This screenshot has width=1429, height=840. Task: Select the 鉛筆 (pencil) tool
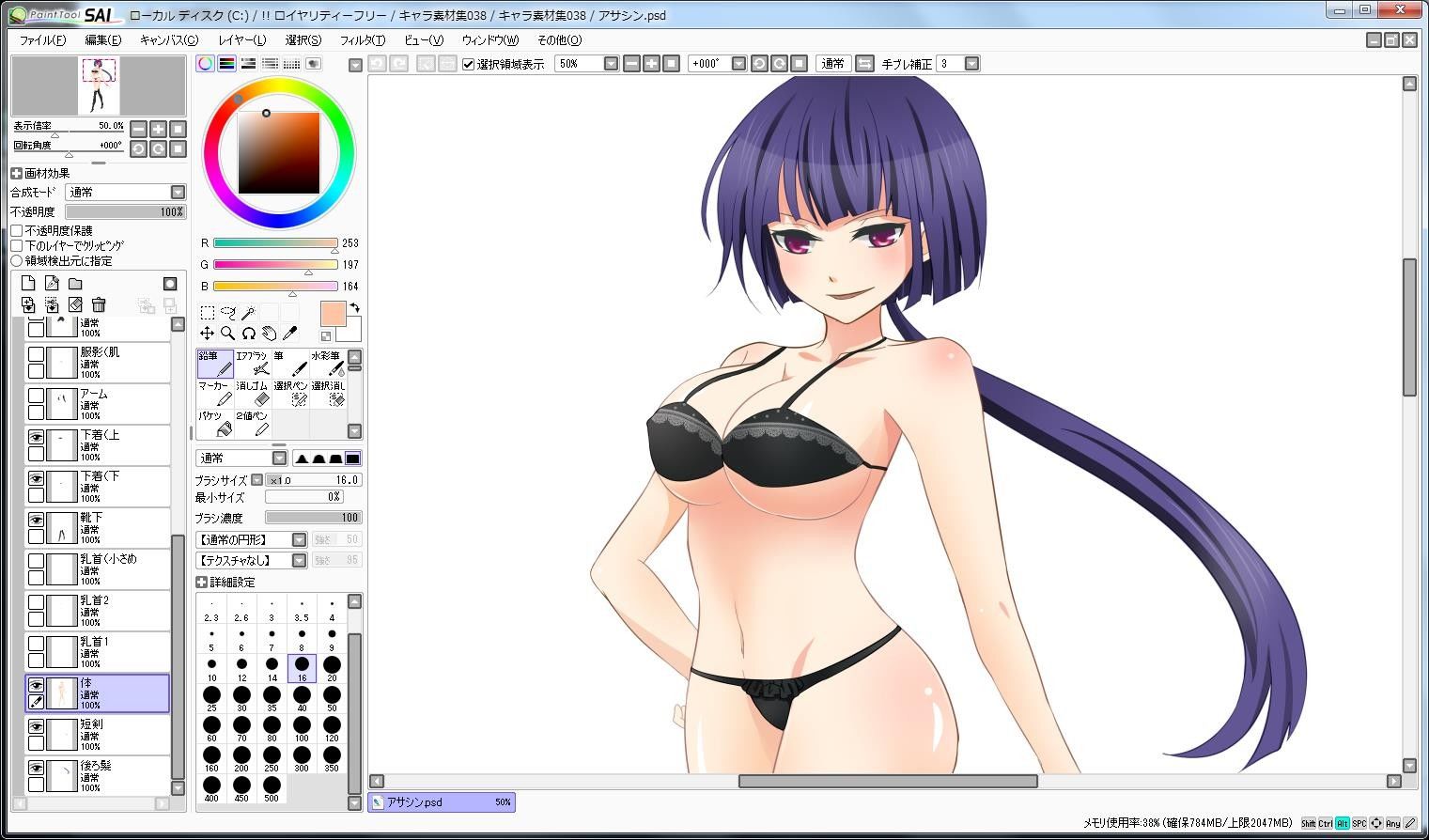(x=215, y=364)
